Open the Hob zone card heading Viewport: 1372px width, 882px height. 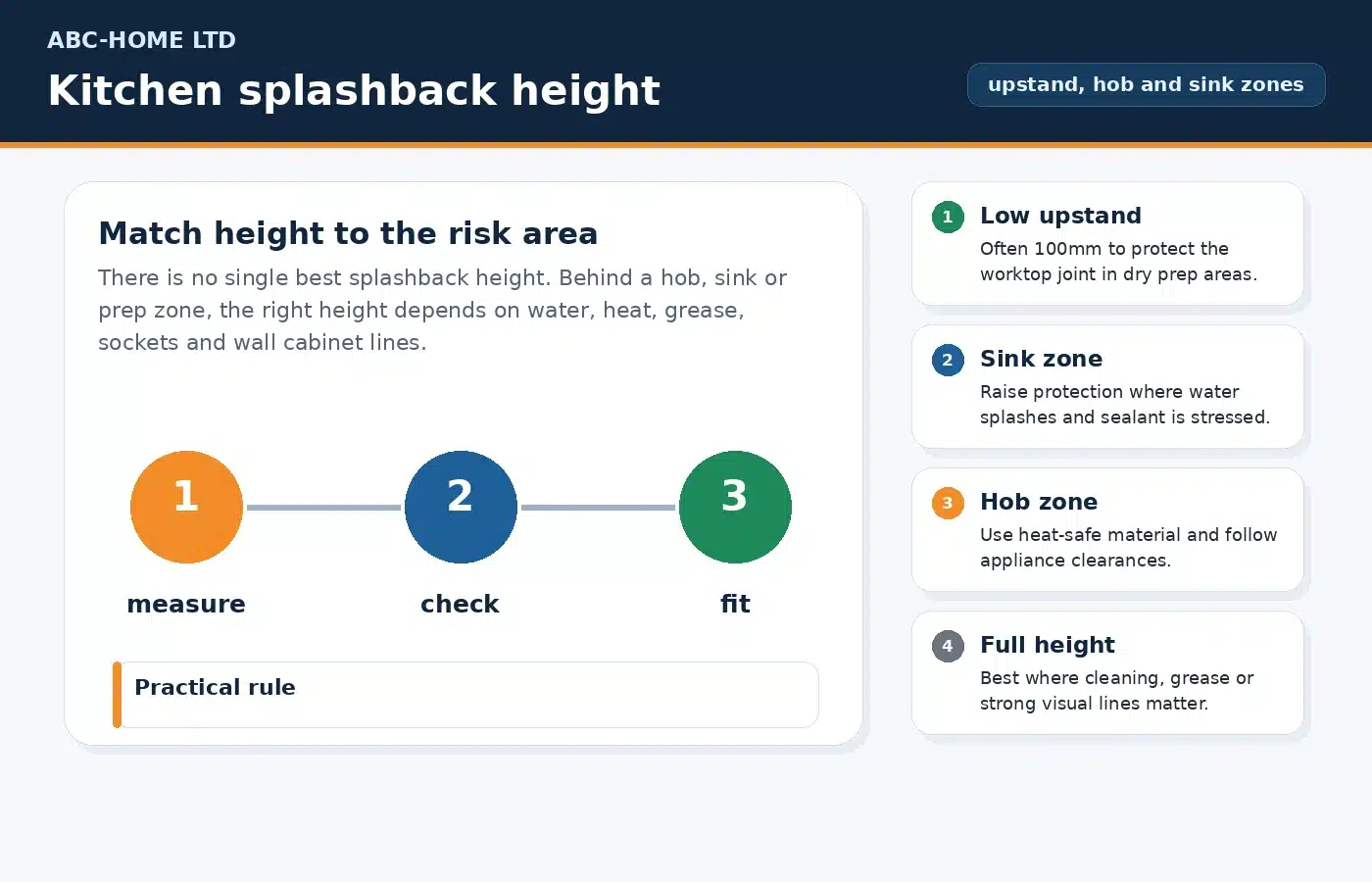point(1039,502)
